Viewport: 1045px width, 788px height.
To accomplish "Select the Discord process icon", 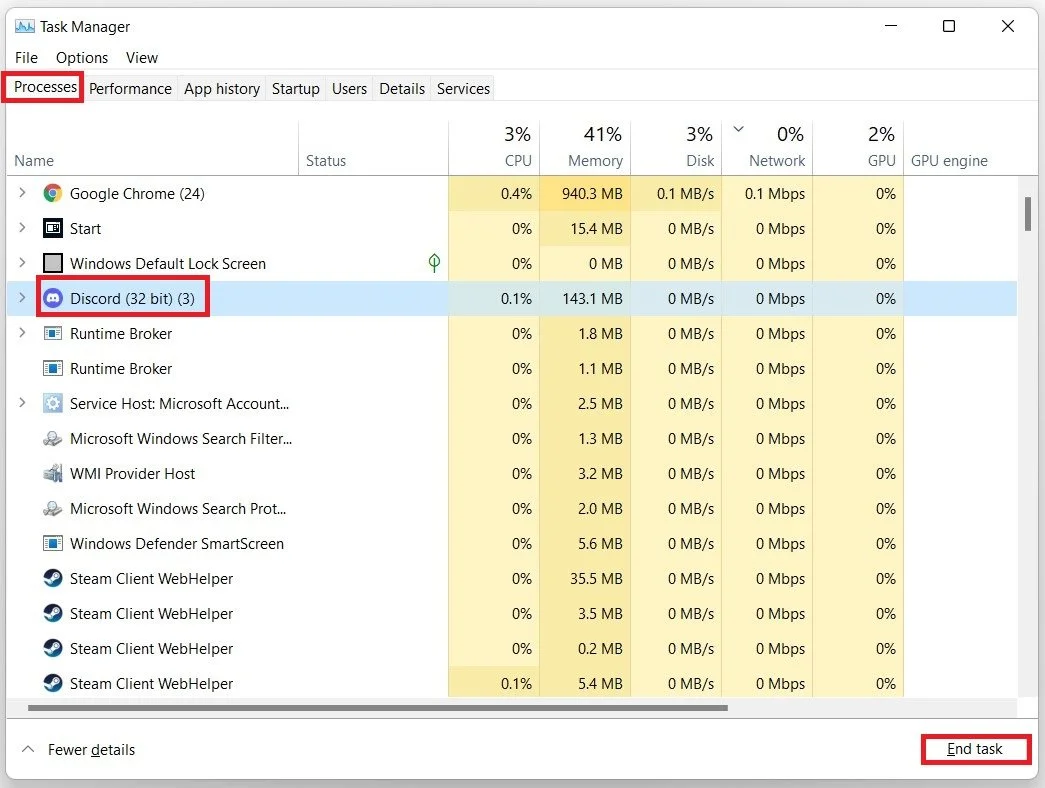I will click(53, 298).
